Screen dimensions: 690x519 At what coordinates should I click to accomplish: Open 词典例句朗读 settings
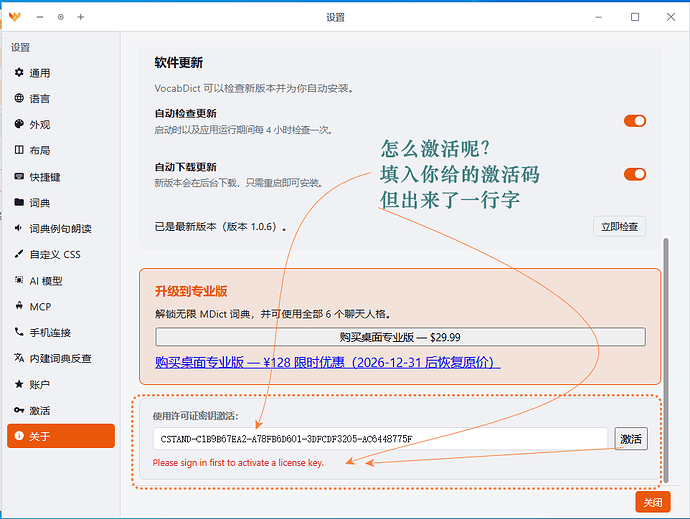coord(61,228)
